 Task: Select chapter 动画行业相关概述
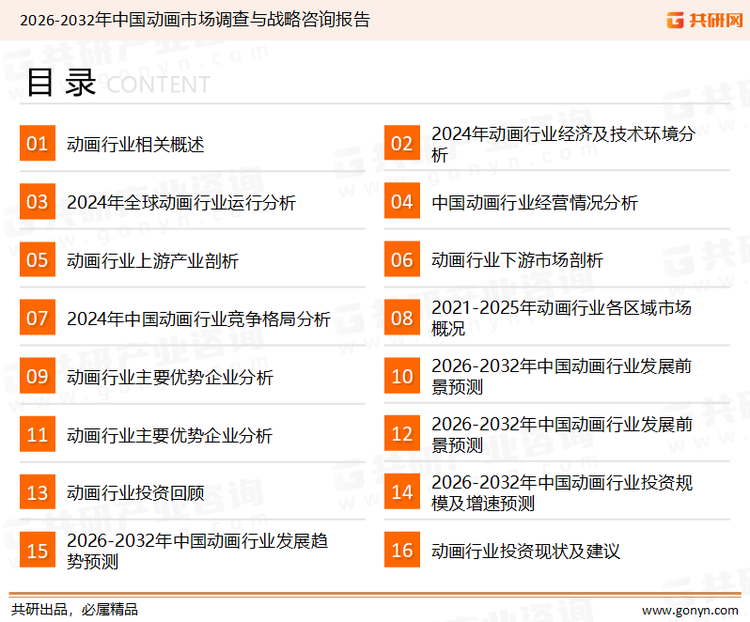(135, 144)
